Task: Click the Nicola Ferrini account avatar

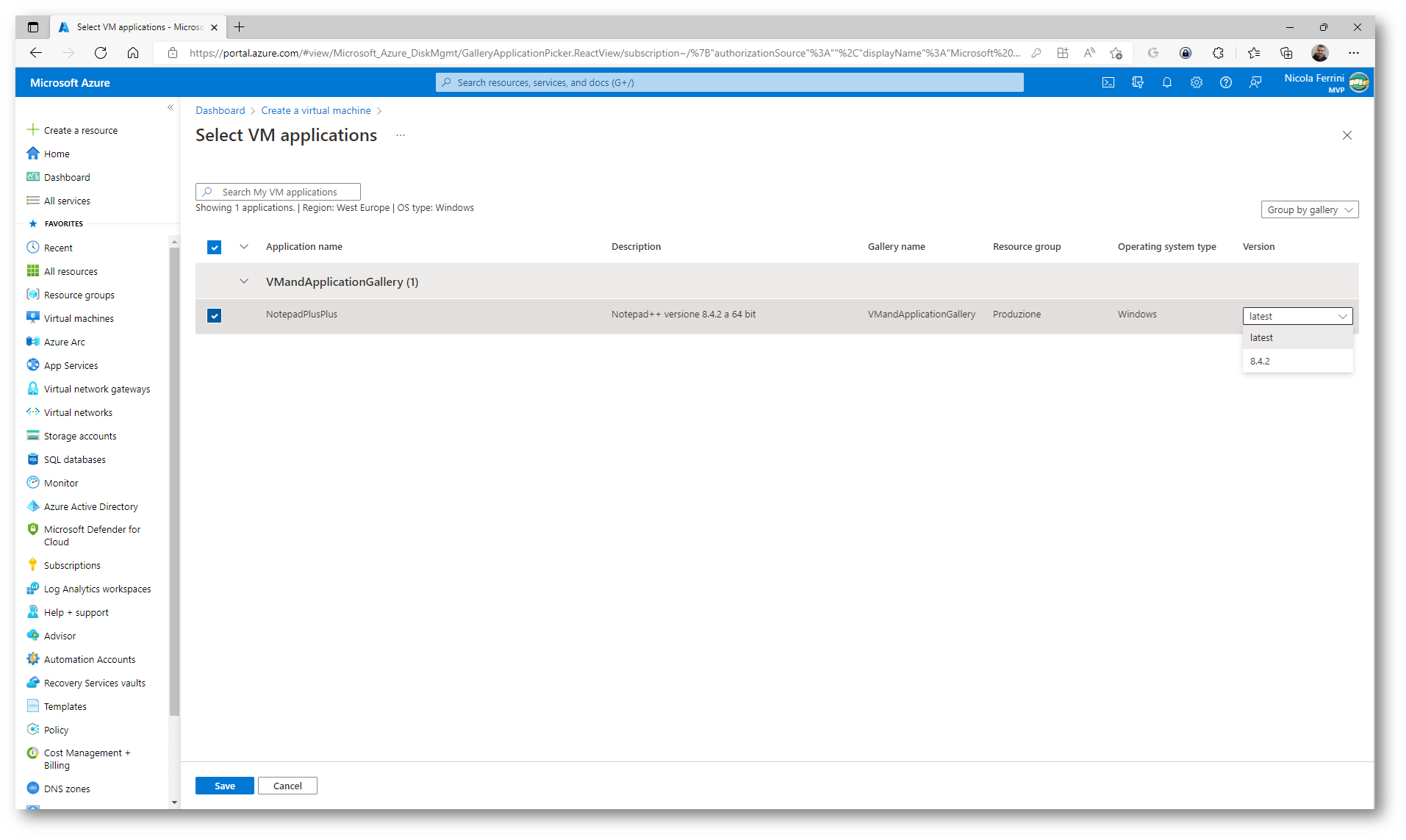Action: click(1359, 82)
